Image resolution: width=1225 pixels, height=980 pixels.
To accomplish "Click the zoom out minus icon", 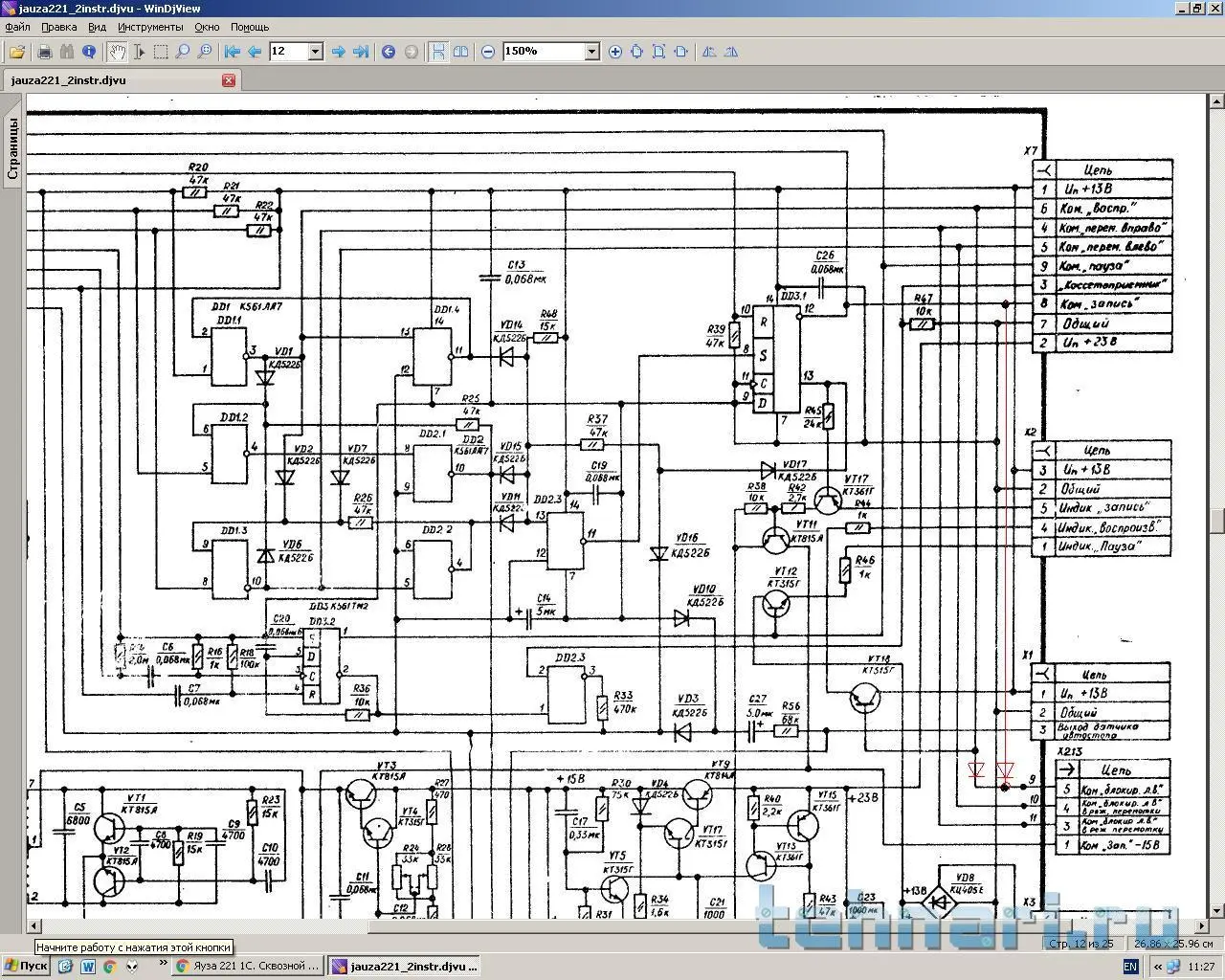I will (488, 52).
